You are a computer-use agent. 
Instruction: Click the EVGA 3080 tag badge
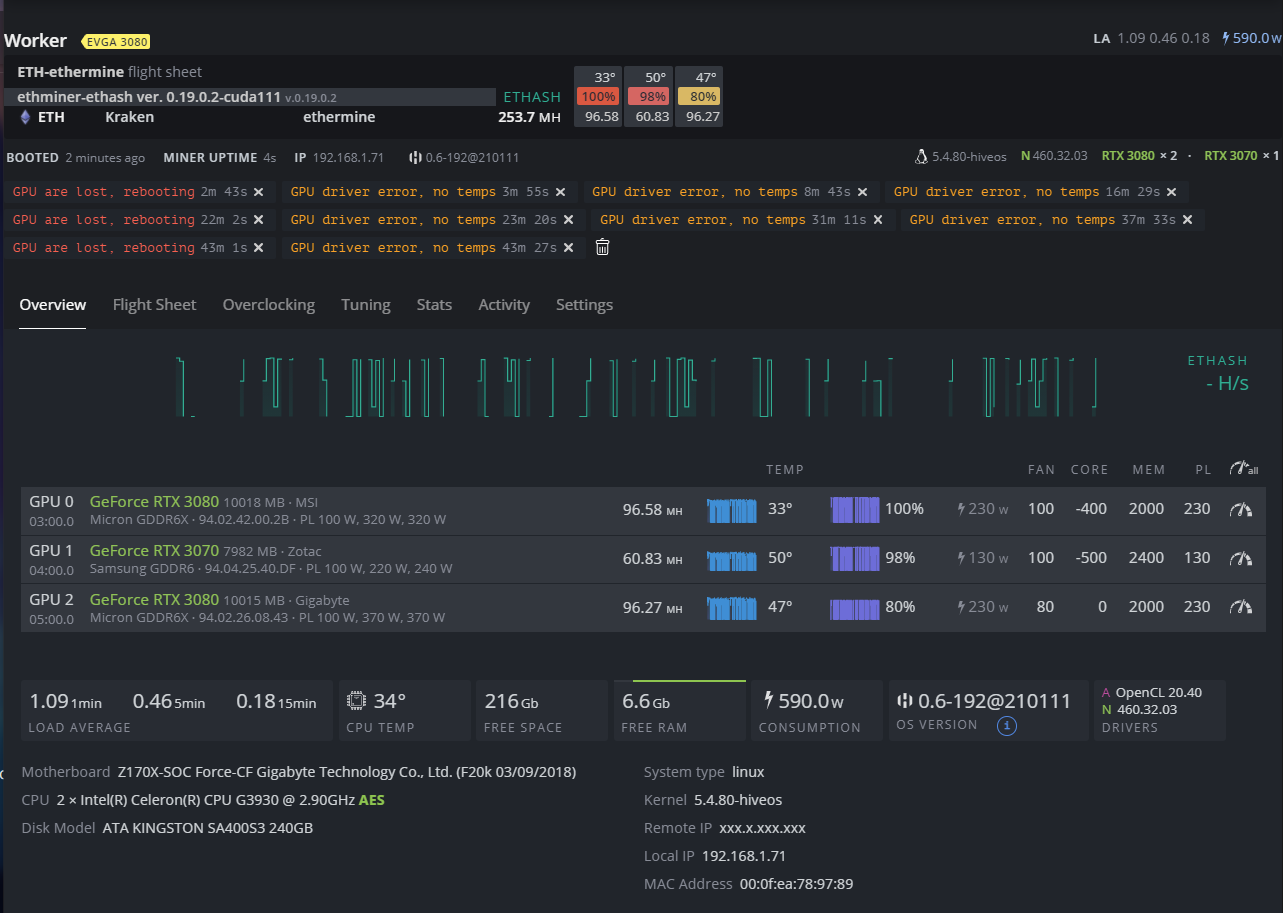click(x=115, y=41)
